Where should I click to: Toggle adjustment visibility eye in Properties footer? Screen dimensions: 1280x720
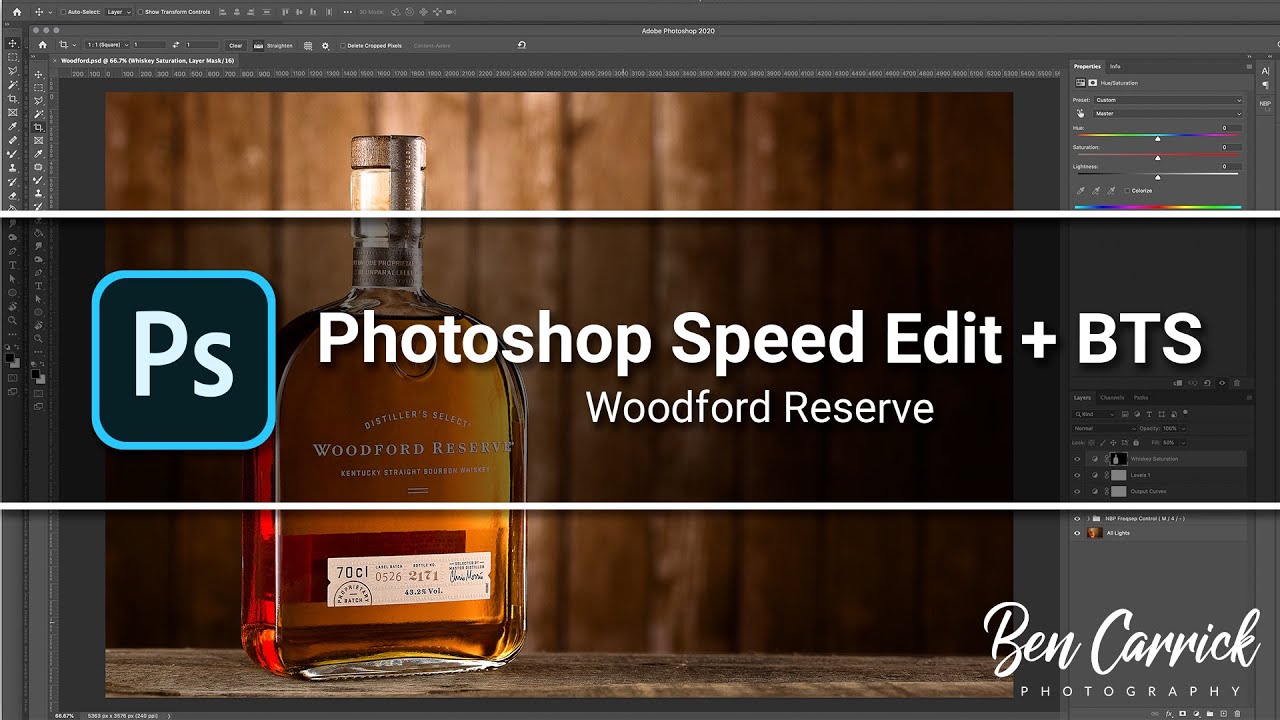click(1223, 382)
